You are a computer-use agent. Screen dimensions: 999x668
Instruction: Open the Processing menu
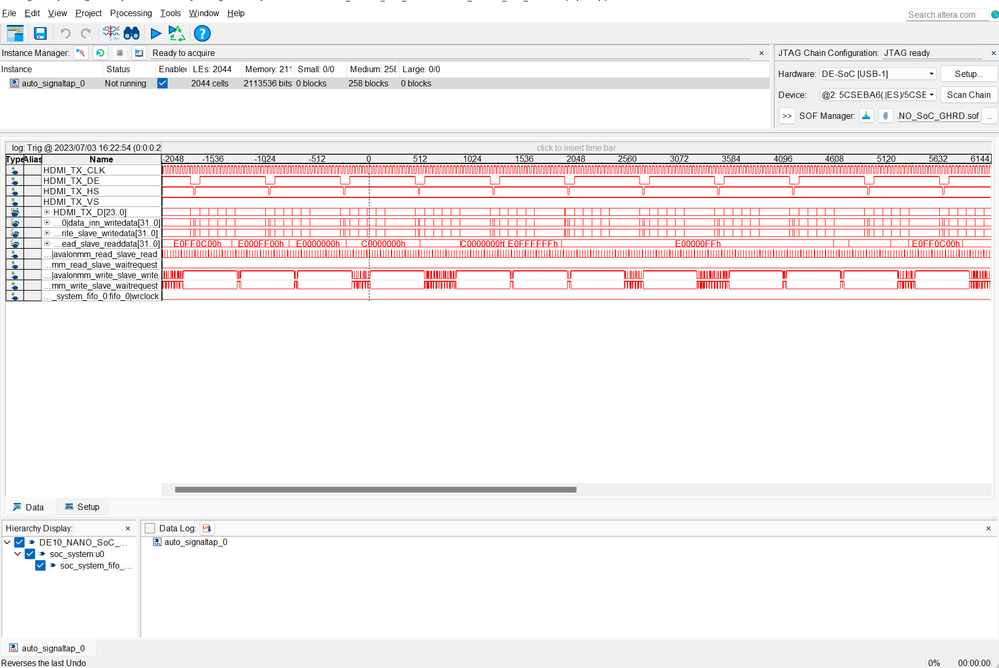pyautogui.click(x=131, y=13)
